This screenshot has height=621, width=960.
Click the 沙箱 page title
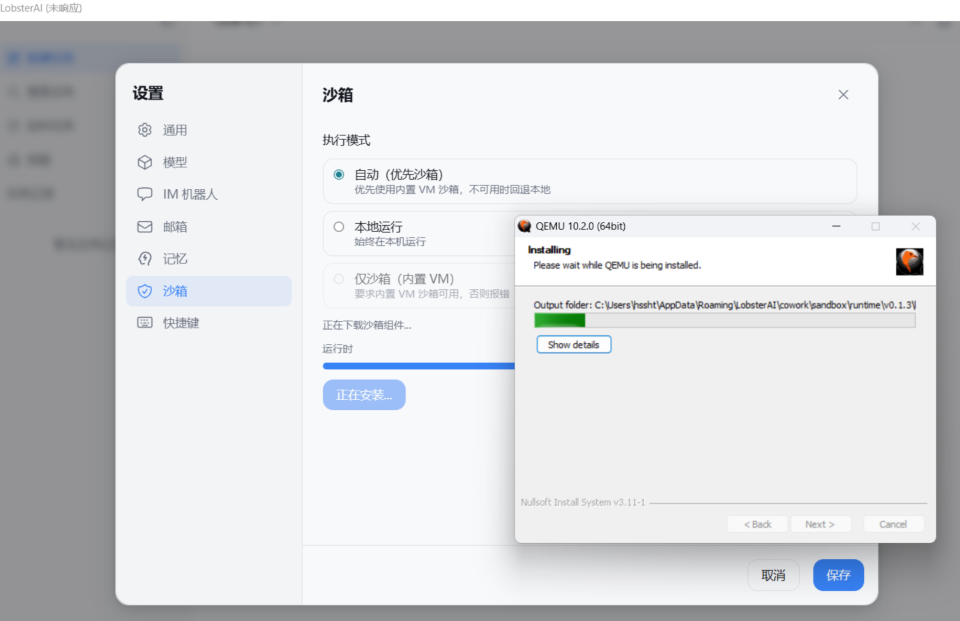pyautogui.click(x=338, y=95)
